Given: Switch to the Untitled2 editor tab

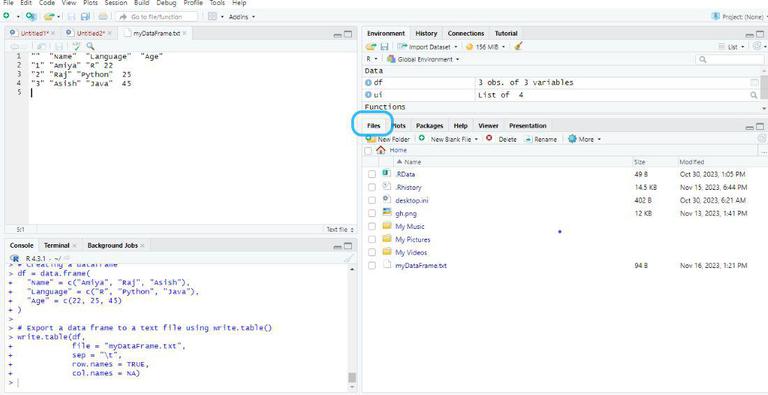Looking at the screenshot, I should click(x=91, y=33).
